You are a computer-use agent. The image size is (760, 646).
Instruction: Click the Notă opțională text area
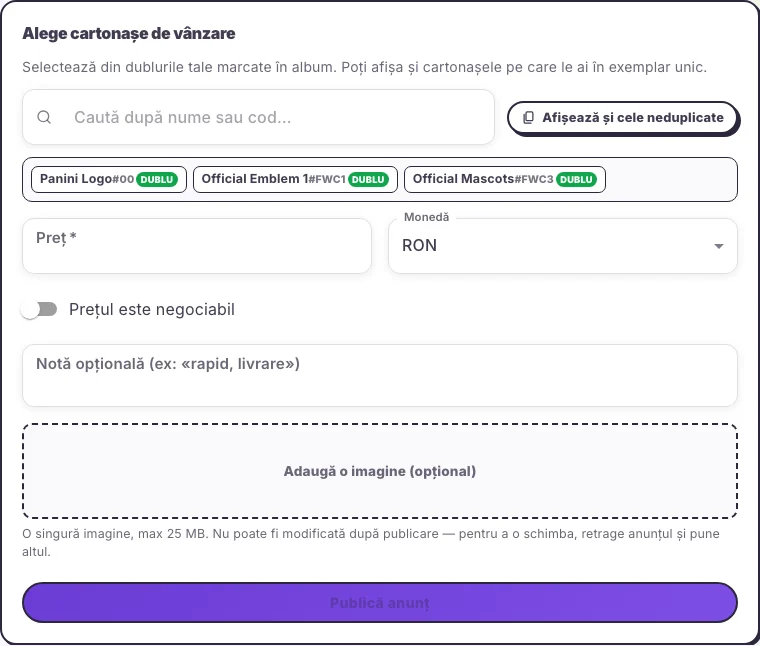380,375
